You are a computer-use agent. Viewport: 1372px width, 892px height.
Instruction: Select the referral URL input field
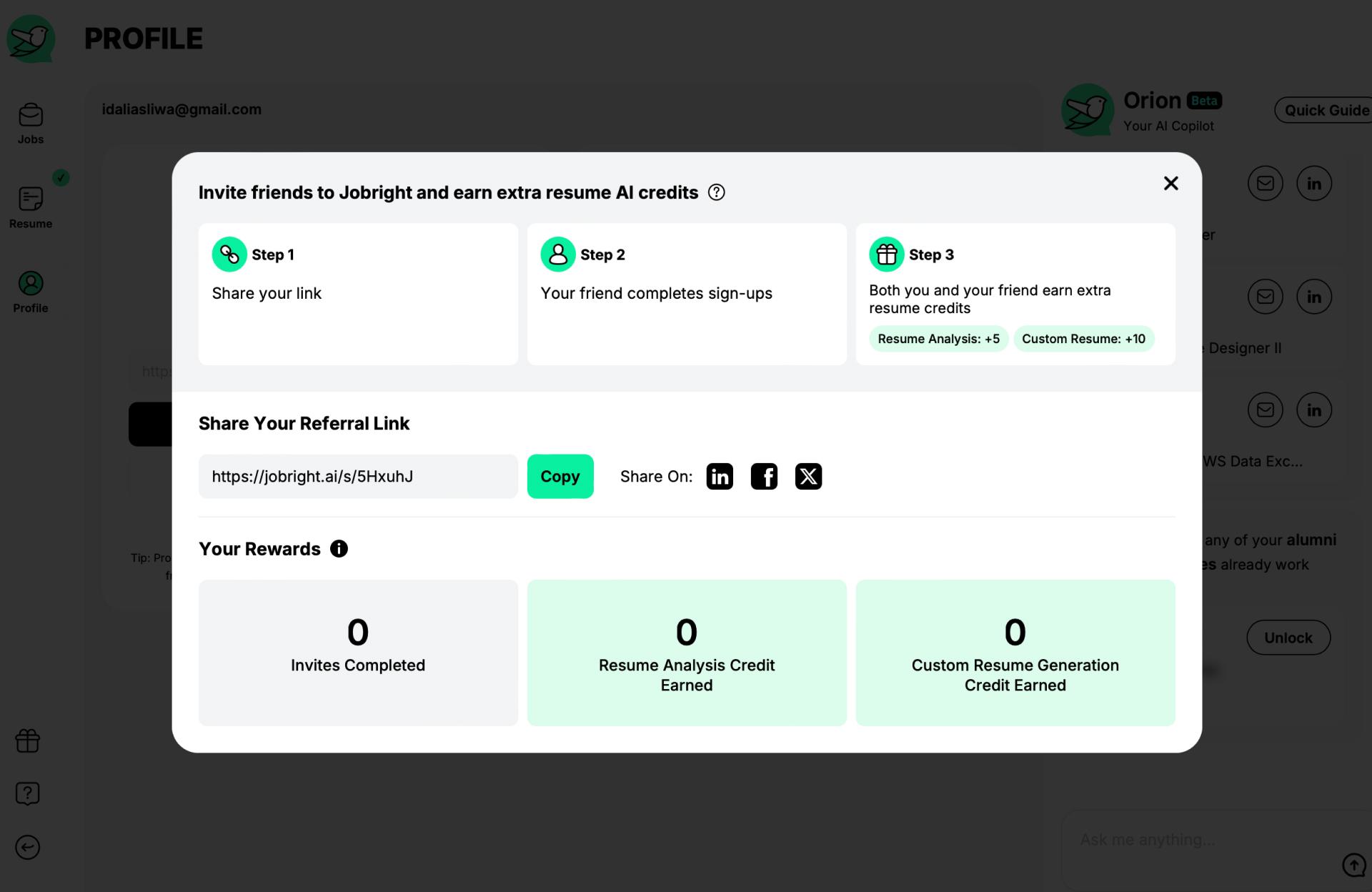[x=358, y=476]
